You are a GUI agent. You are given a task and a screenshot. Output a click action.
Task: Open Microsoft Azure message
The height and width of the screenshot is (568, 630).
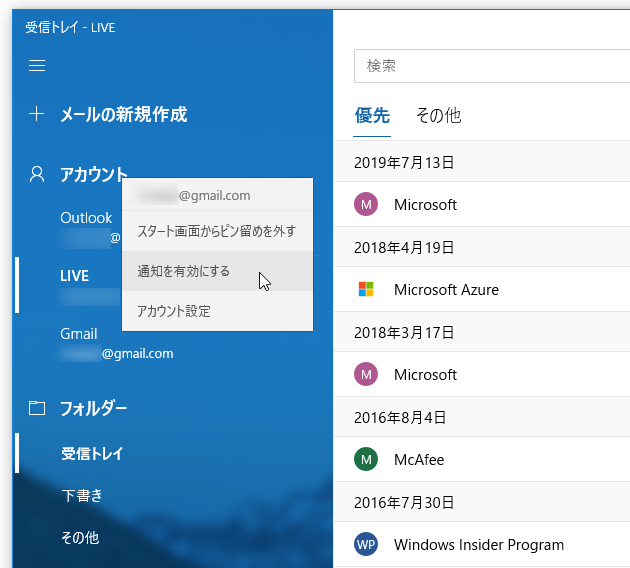[x=482, y=289]
